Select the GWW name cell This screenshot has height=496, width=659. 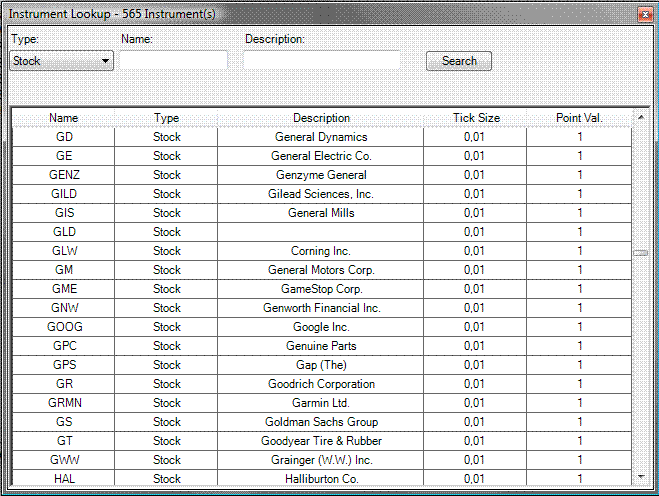coord(63,460)
